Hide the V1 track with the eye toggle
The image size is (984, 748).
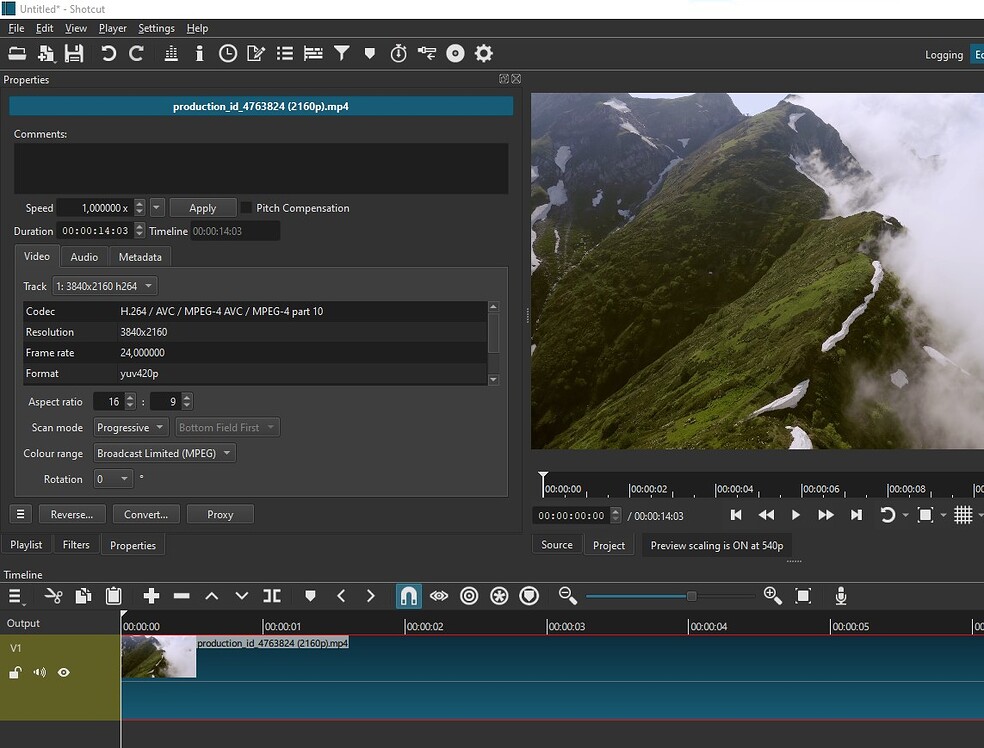coord(64,672)
